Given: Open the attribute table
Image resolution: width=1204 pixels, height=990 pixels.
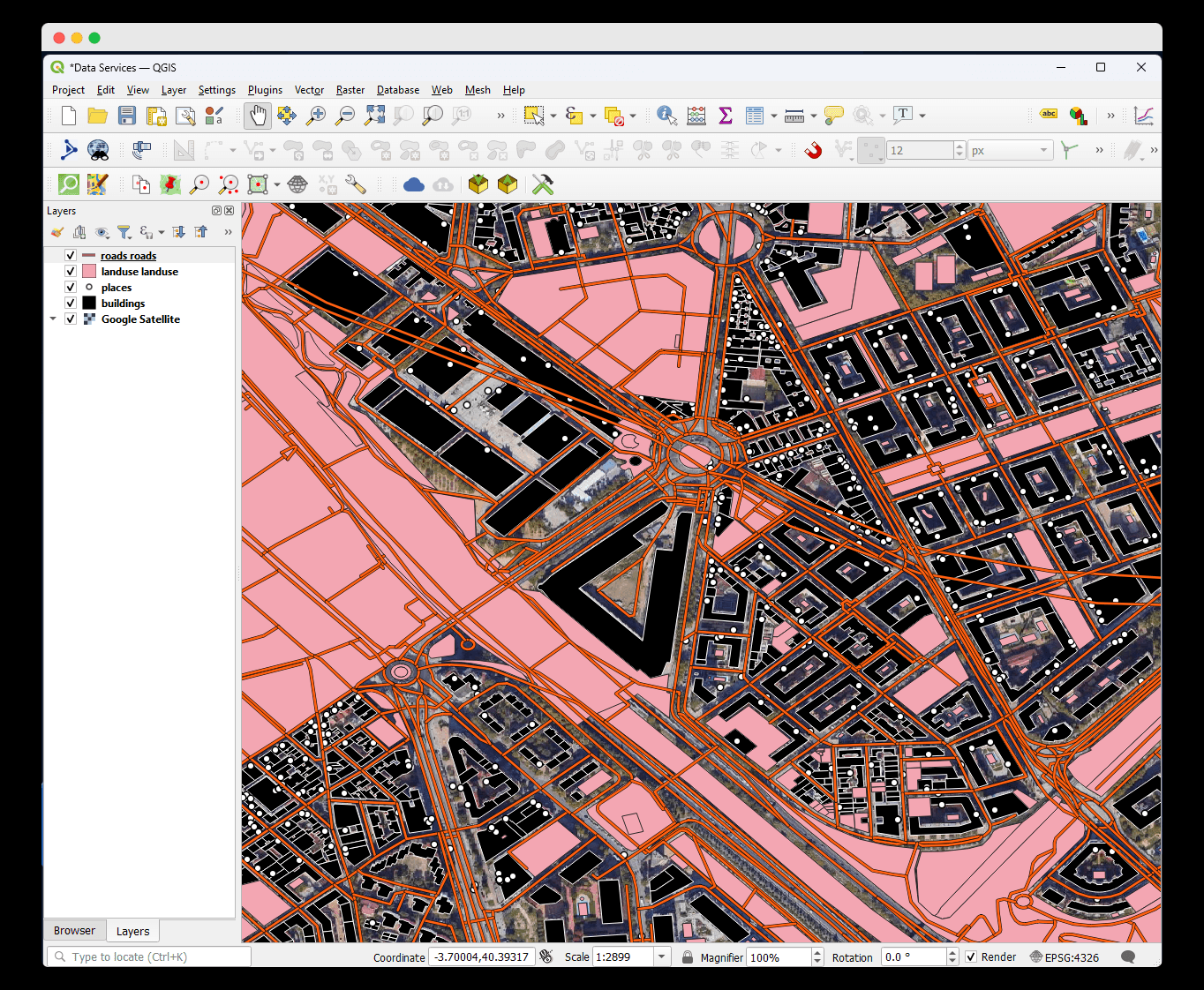Looking at the screenshot, I should pos(757,115).
